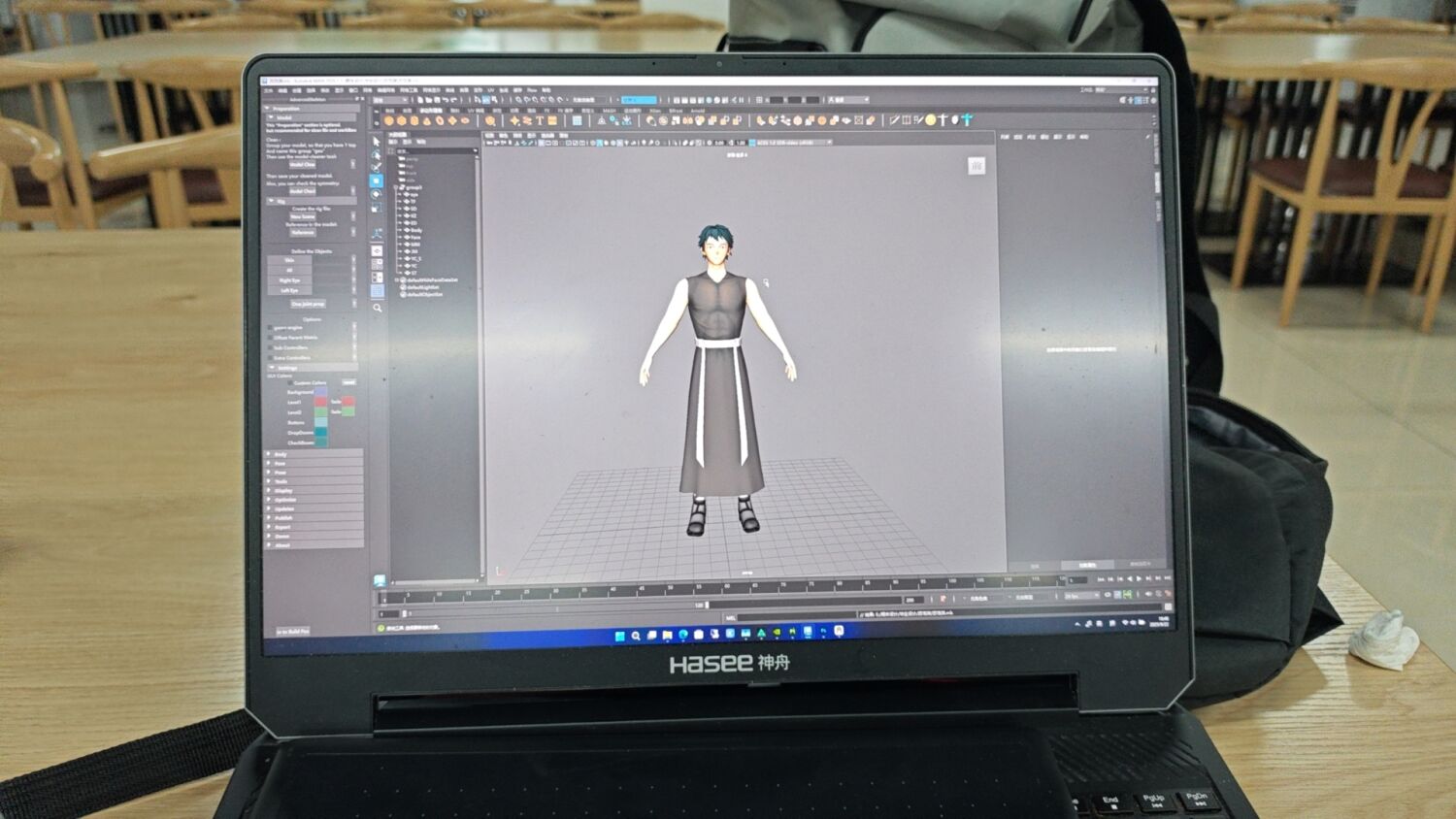Click the polygon sphere shelf icon

tap(390, 121)
